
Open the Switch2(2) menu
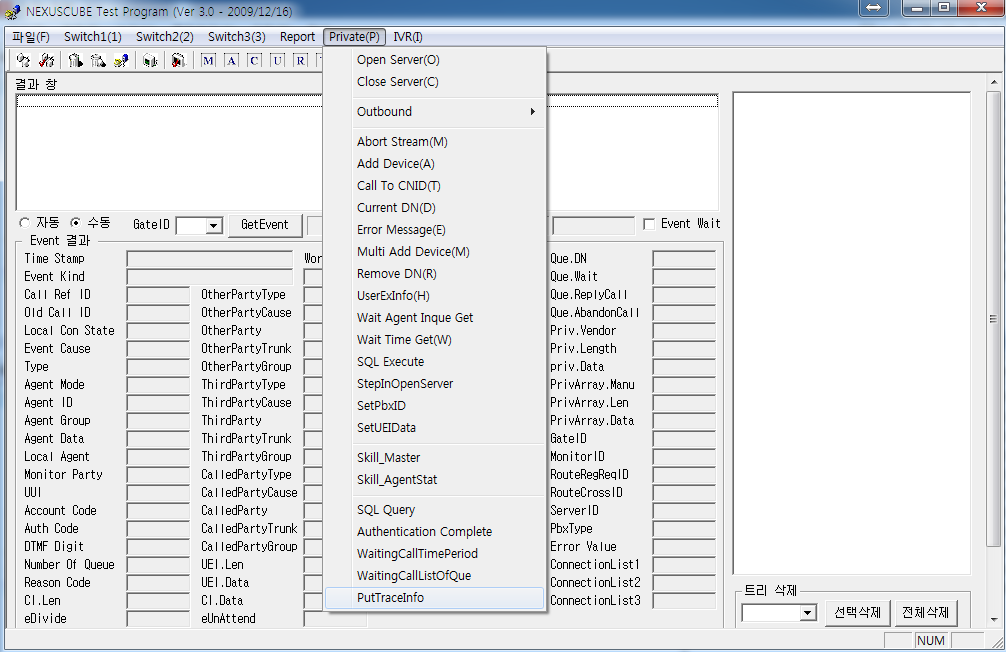(x=165, y=37)
